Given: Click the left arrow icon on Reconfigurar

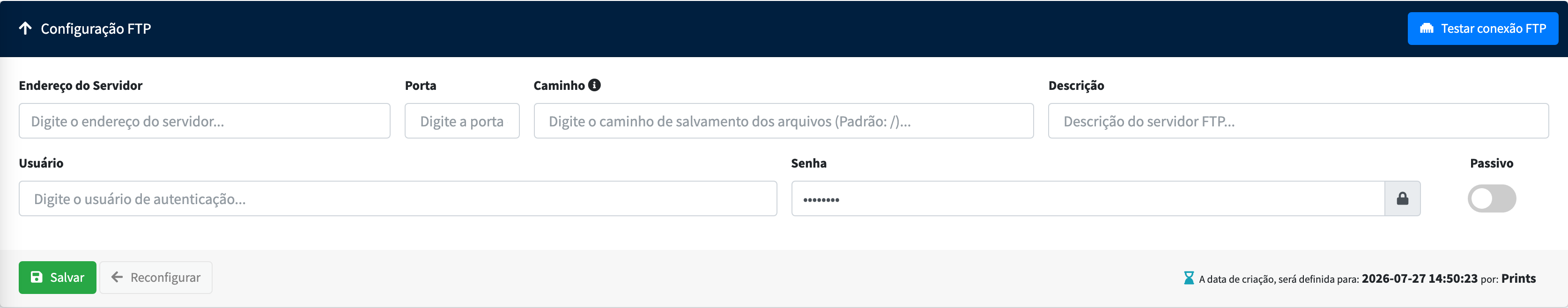Looking at the screenshot, I should (x=117, y=277).
